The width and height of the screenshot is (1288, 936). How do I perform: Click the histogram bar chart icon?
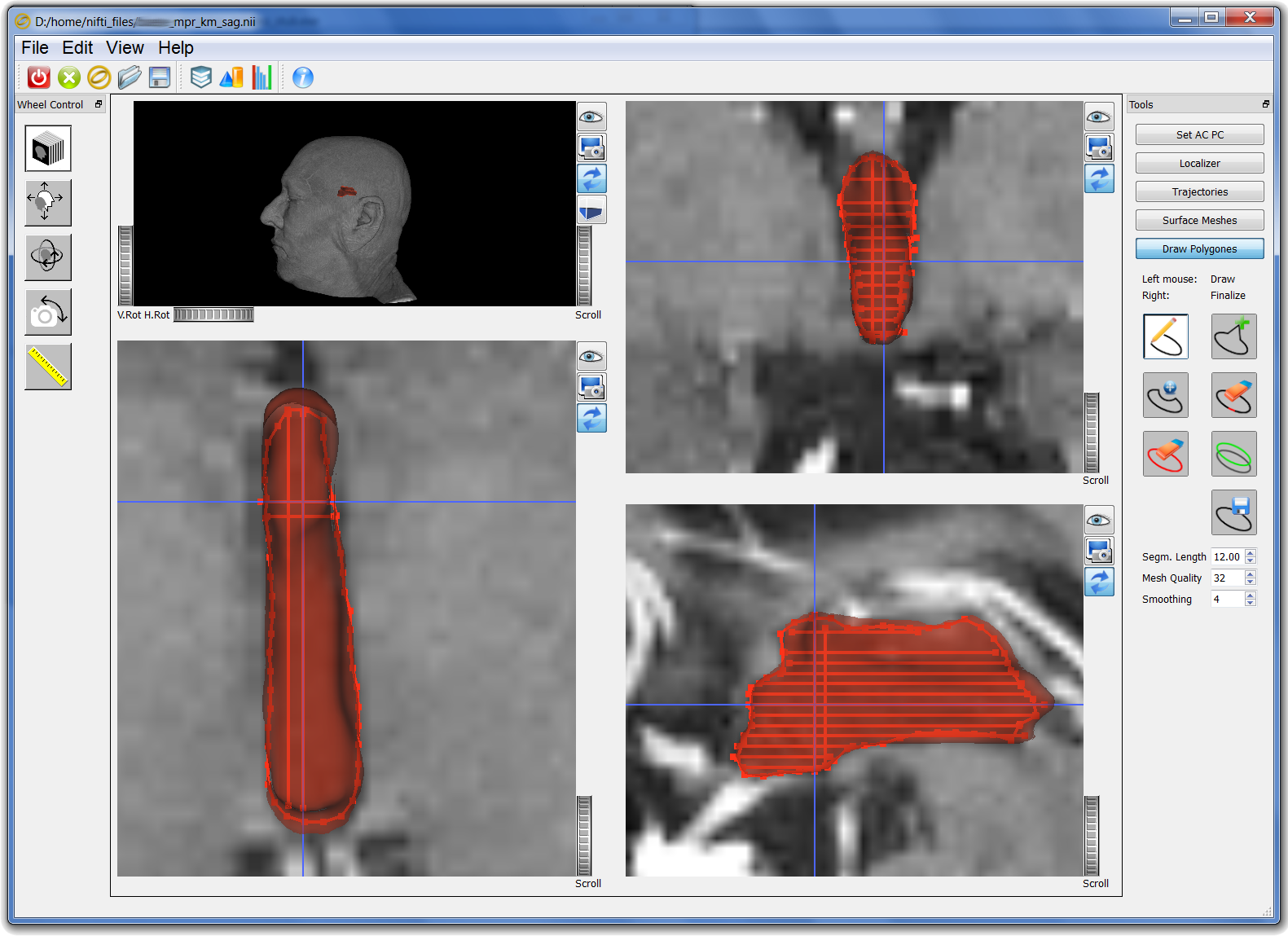click(262, 77)
